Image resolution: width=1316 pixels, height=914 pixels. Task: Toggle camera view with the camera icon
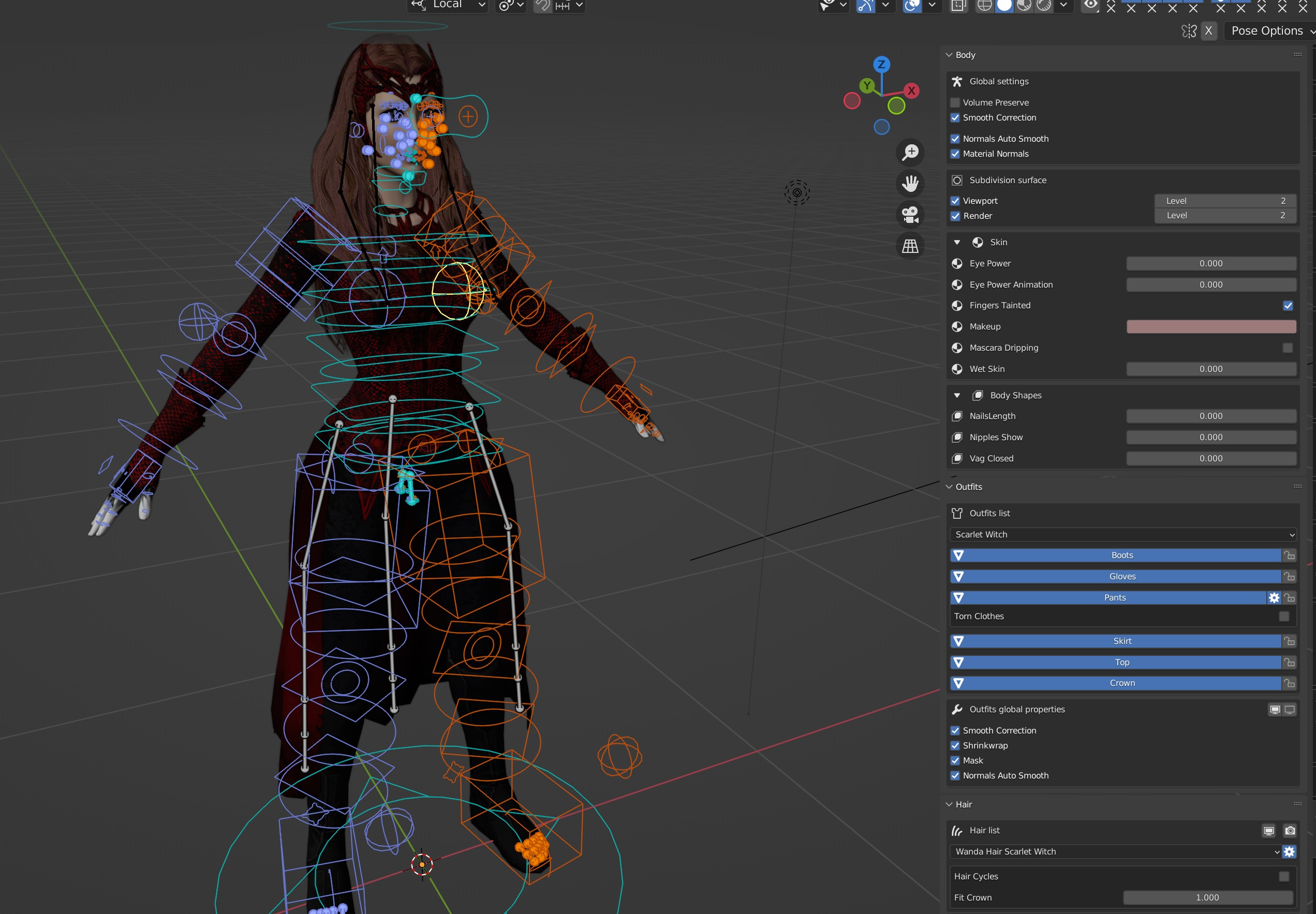click(910, 215)
